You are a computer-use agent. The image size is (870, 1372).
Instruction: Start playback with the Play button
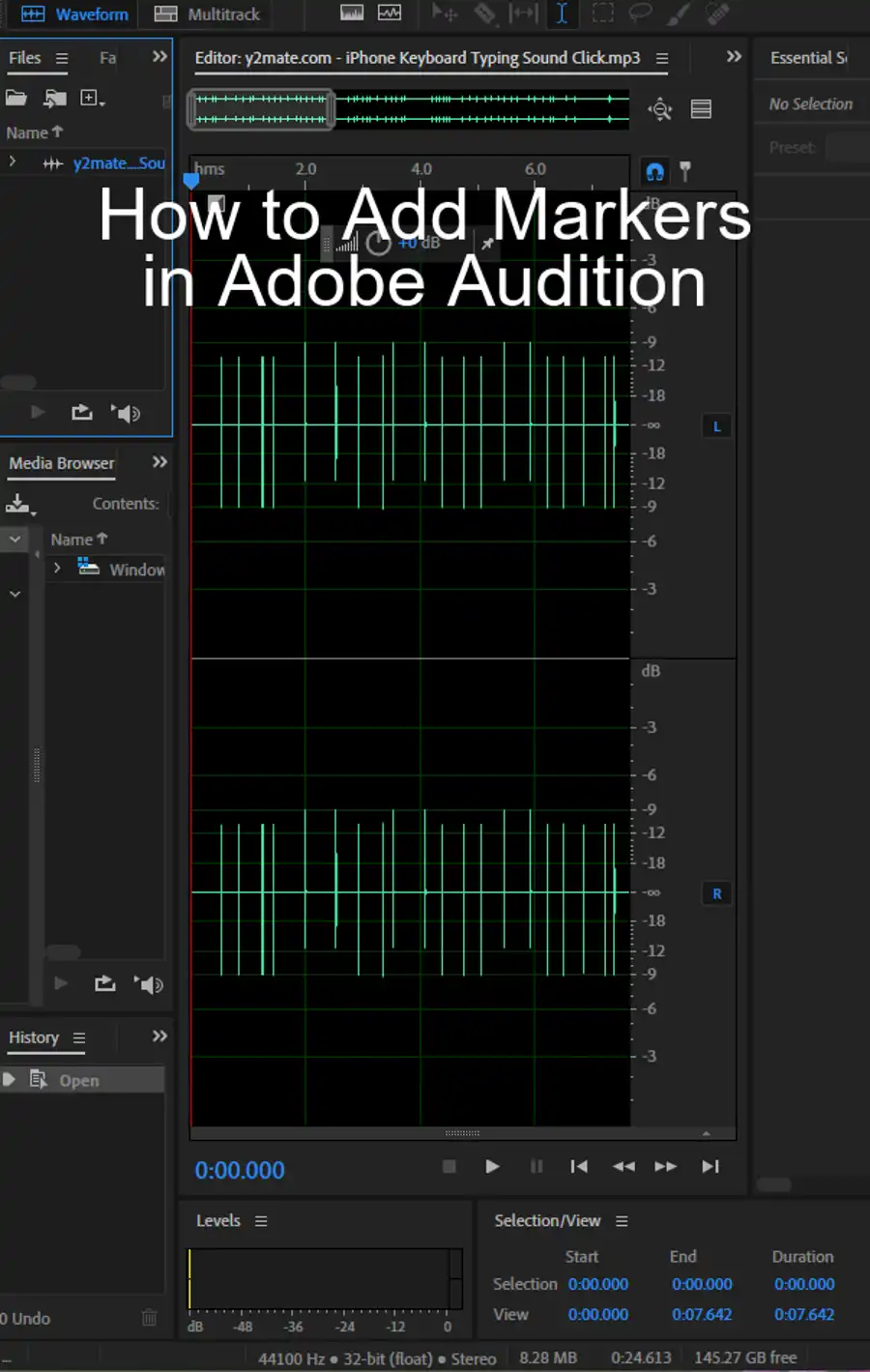(492, 1166)
